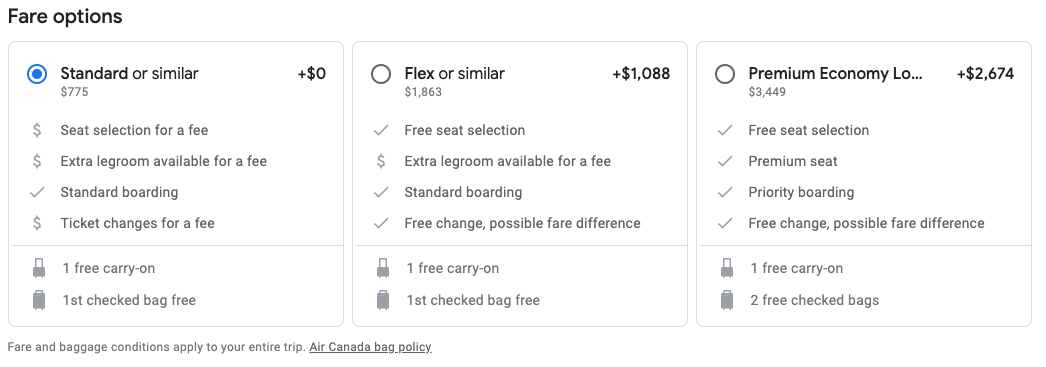Click the dollar icon beside Seat selection for a fee
Viewport: 1046px width, 367px height.
point(37,130)
